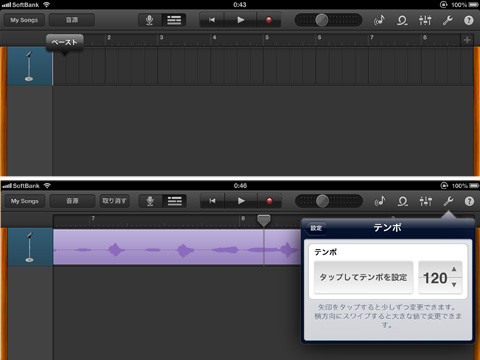Tap 音源 button in bottom screenshot
Screen dimensions: 480x360
click(72, 201)
